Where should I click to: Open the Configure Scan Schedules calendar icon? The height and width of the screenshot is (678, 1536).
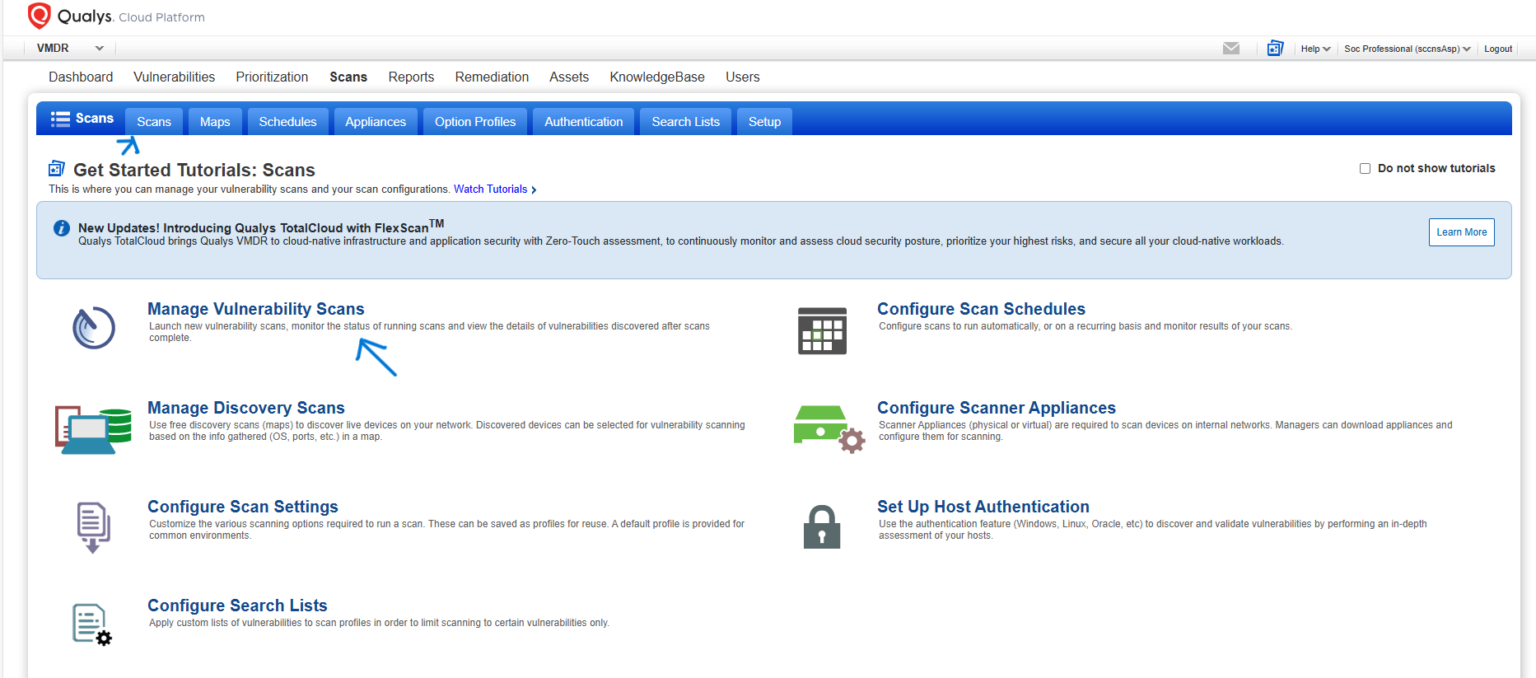823,329
